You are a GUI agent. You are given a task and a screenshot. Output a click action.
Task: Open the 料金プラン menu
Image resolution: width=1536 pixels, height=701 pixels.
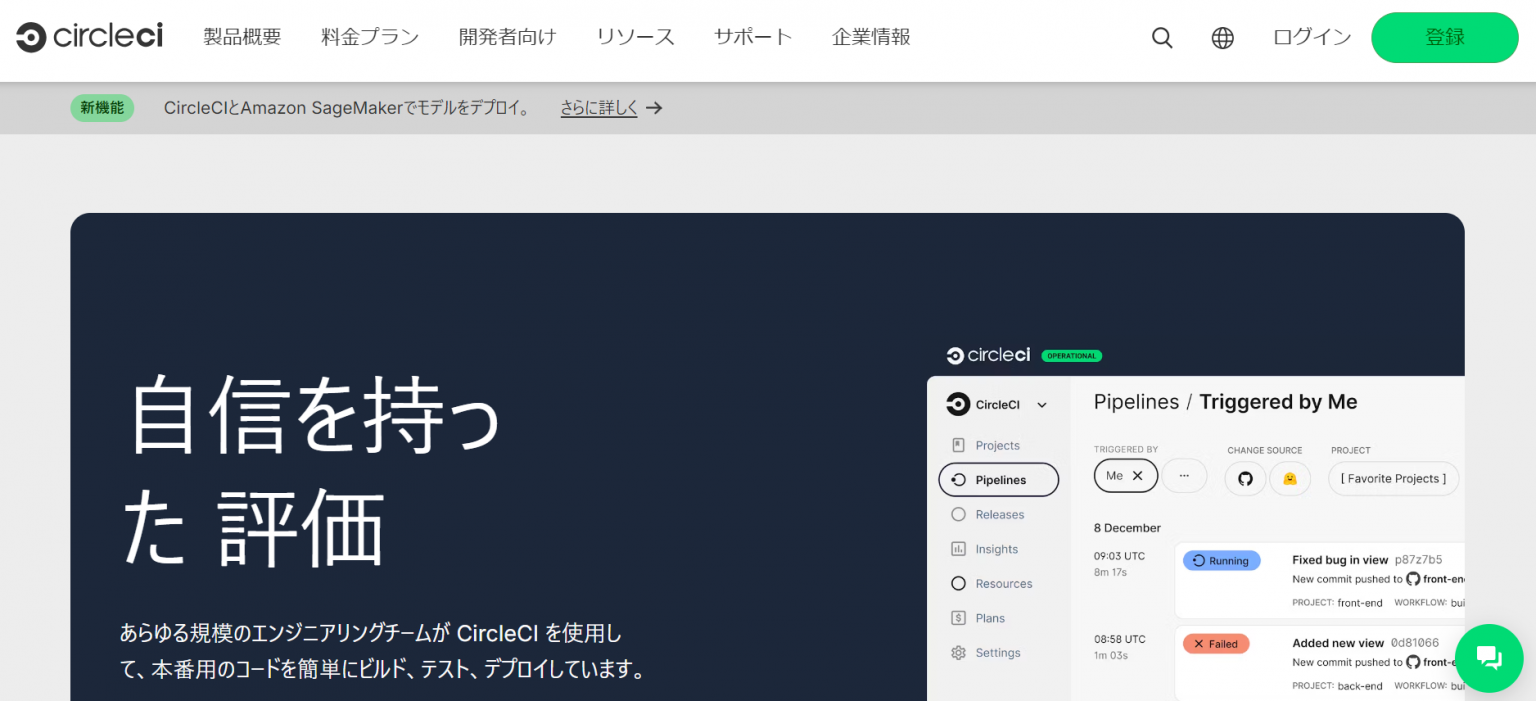coord(369,36)
